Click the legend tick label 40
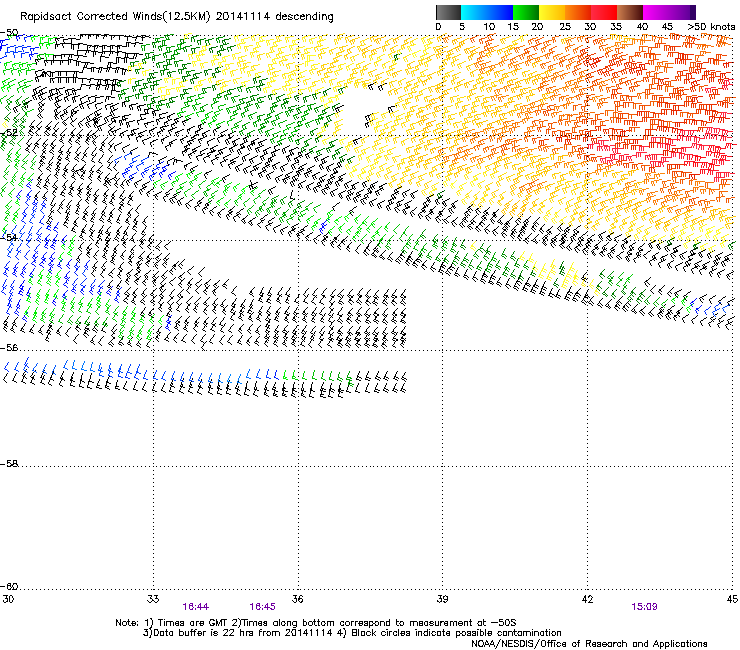 (642, 27)
